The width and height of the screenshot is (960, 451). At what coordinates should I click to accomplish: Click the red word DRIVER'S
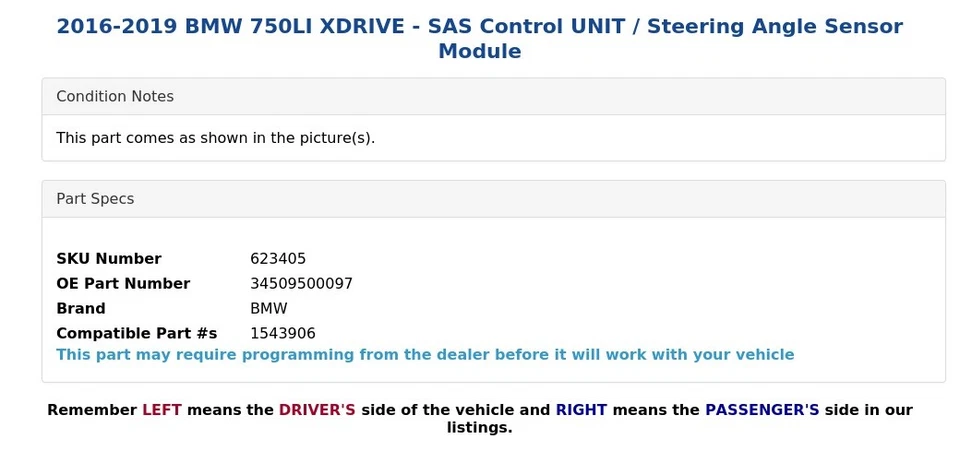[x=317, y=410]
